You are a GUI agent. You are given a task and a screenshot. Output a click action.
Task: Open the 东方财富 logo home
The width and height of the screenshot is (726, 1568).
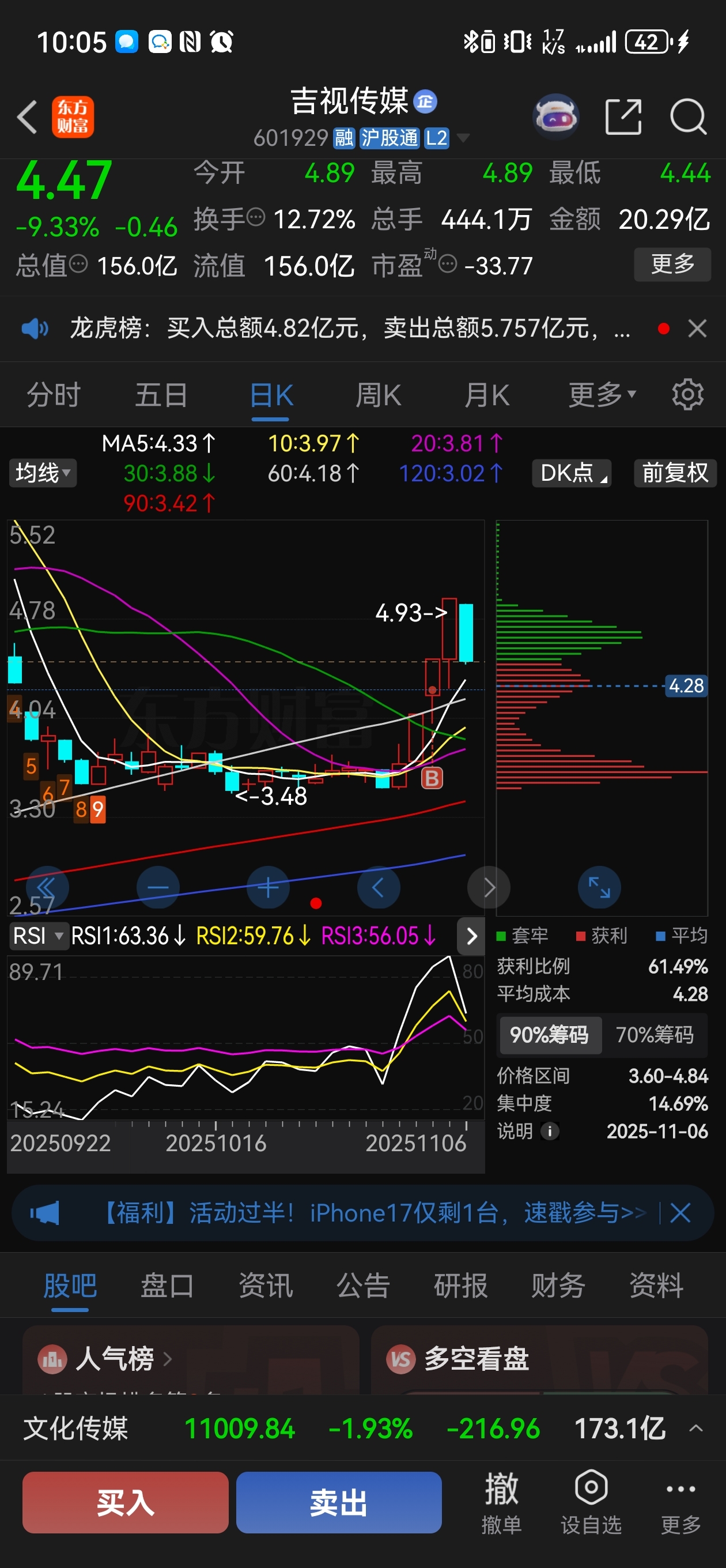(x=73, y=116)
